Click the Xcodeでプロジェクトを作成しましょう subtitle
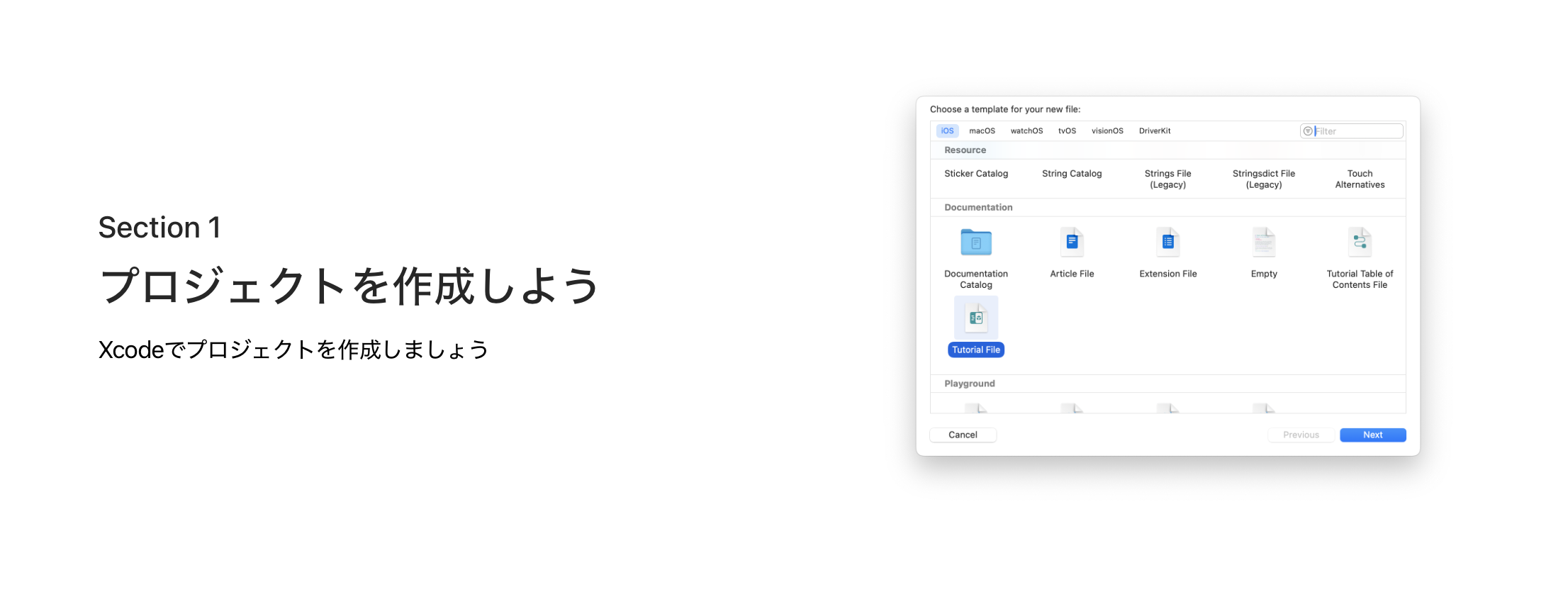 click(293, 350)
